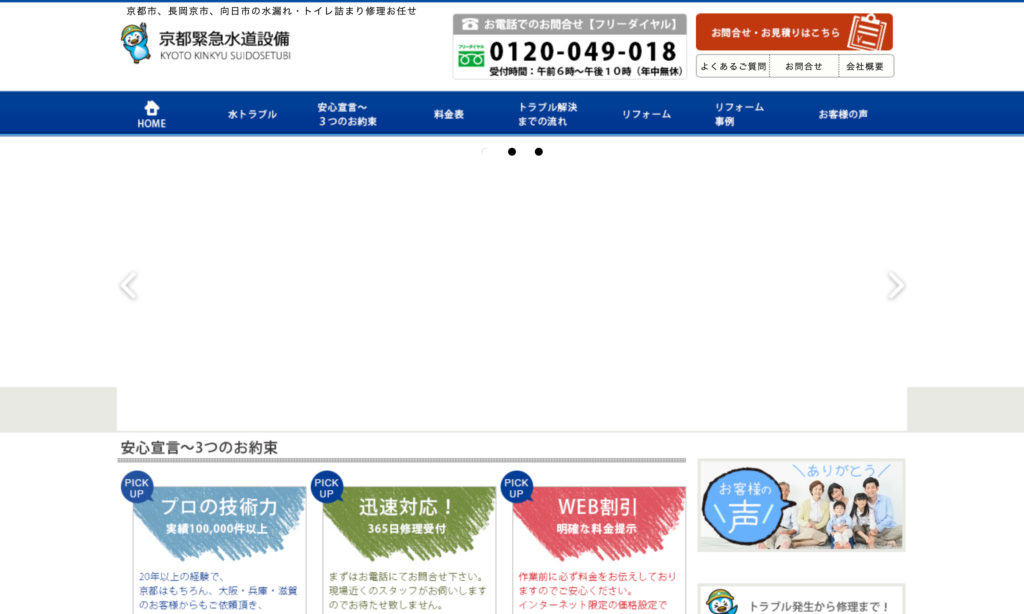The image size is (1024, 614).
Task: Click the トラブル発生から修理まで！ banner
Action: tap(801, 599)
